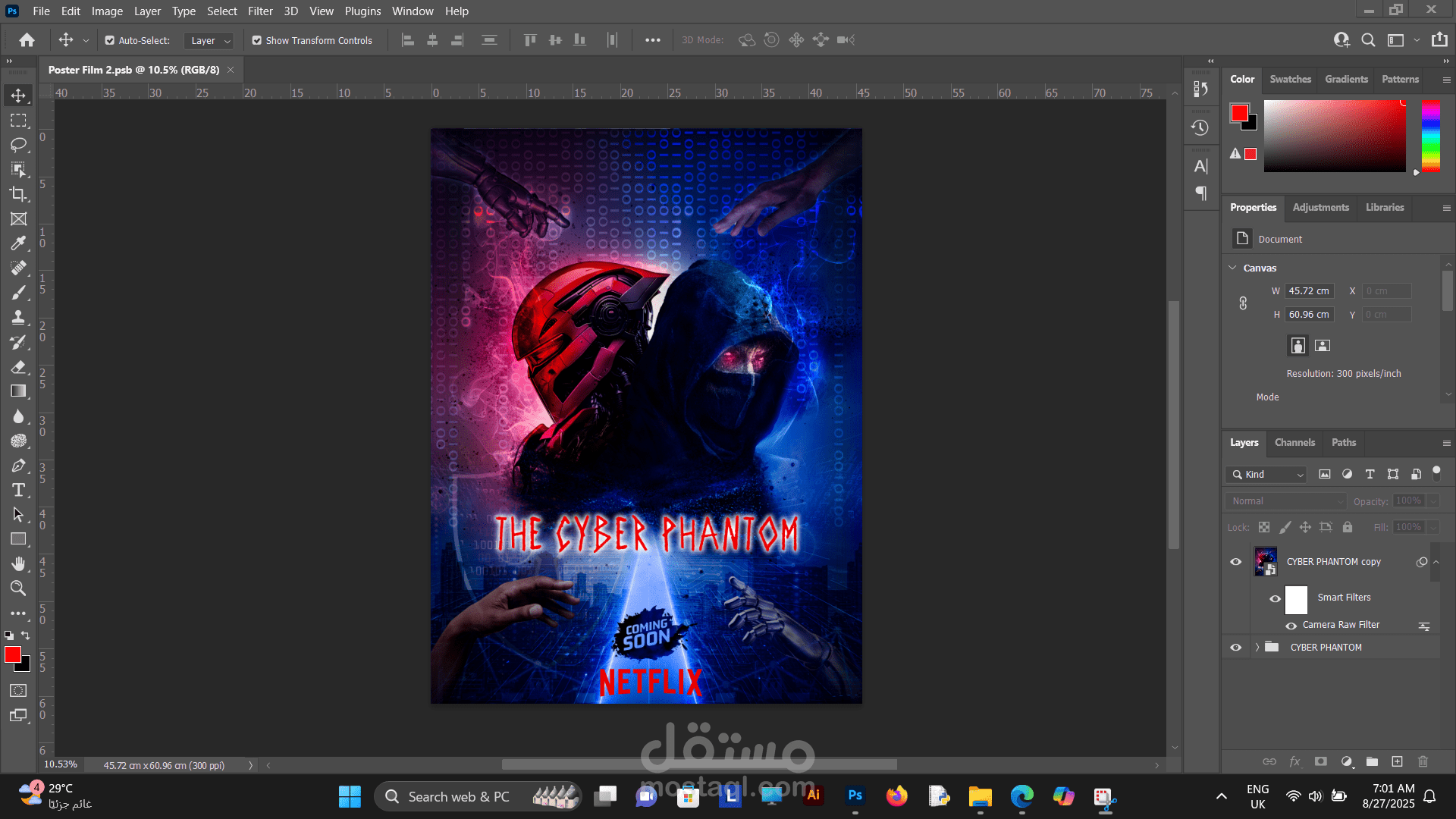Screen dimensions: 1456x819
Task: Select the Eyedropper tool
Action: tap(18, 243)
